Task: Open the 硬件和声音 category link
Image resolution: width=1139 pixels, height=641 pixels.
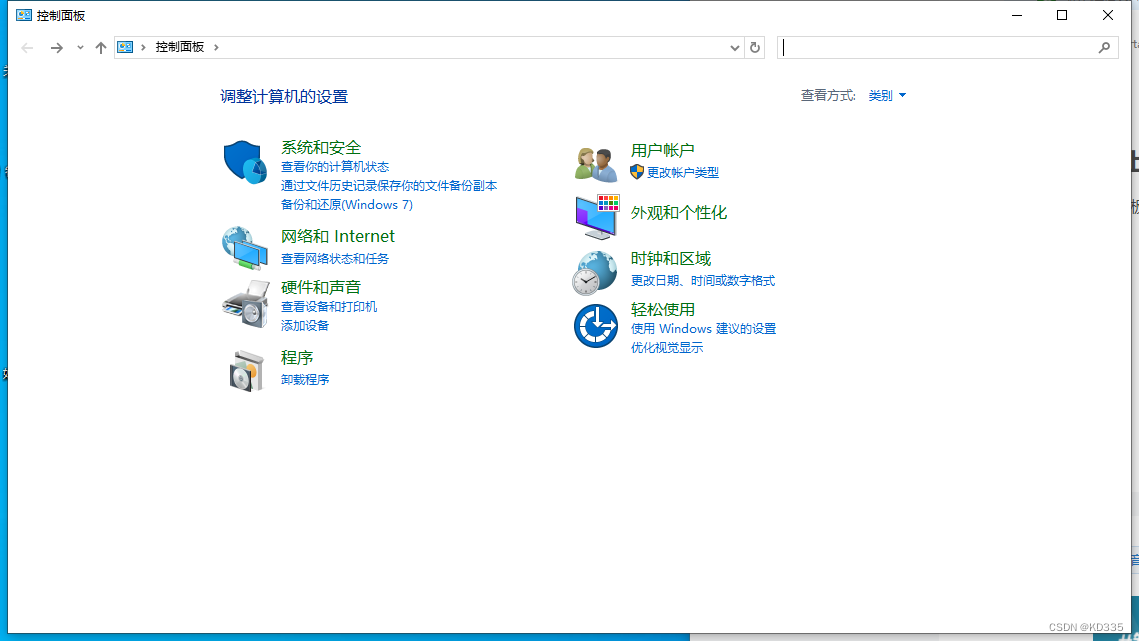Action: click(320, 287)
